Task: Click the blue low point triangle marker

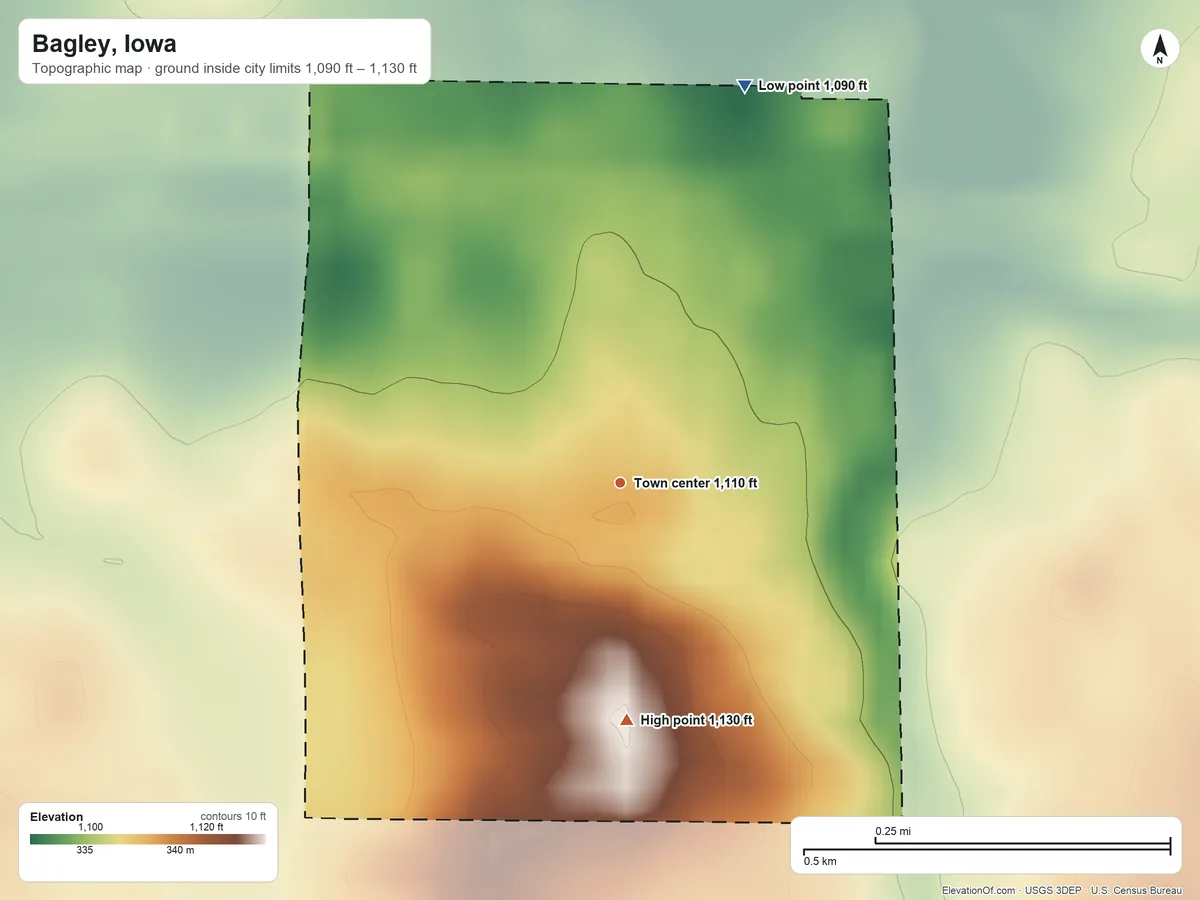Action: click(744, 87)
